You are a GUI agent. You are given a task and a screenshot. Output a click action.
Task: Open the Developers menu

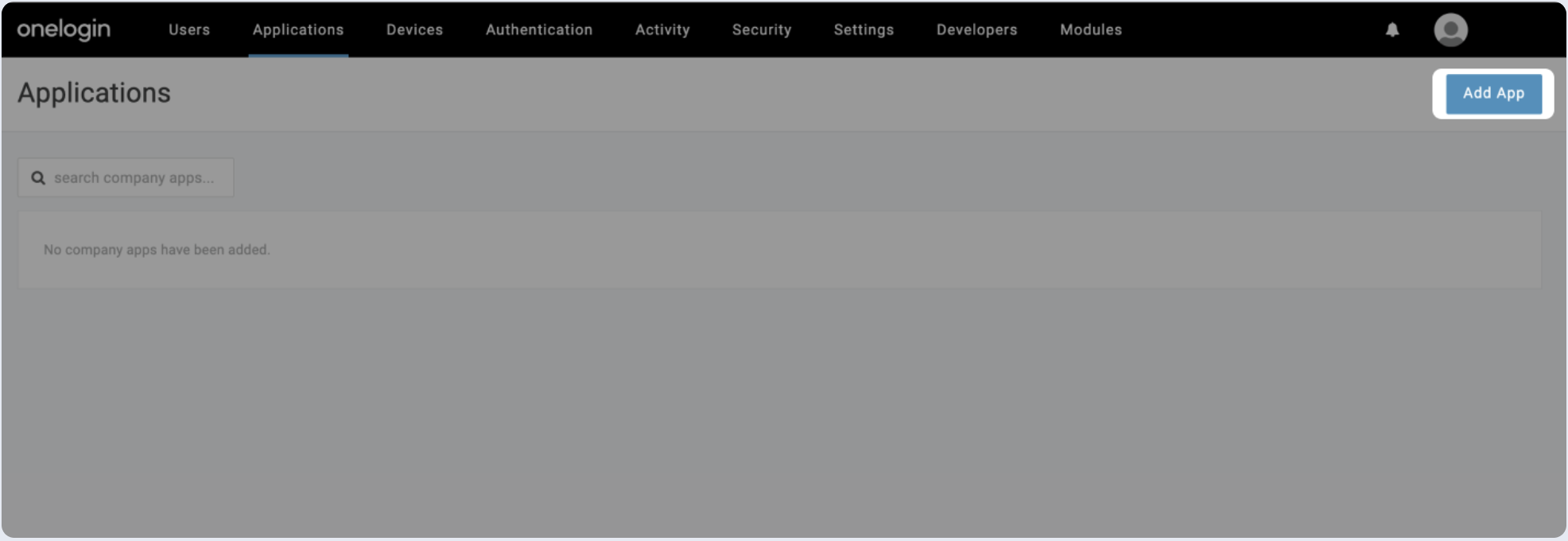[x=976, y=30]
